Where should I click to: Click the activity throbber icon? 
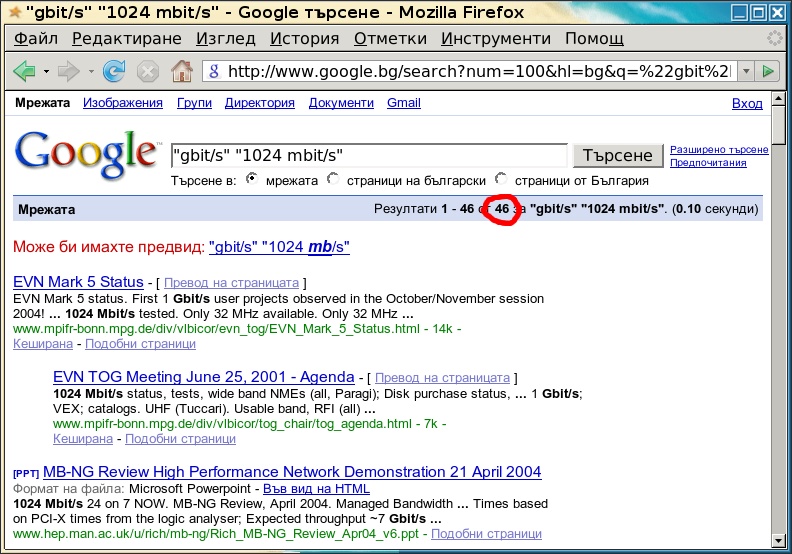coord(775,38)
